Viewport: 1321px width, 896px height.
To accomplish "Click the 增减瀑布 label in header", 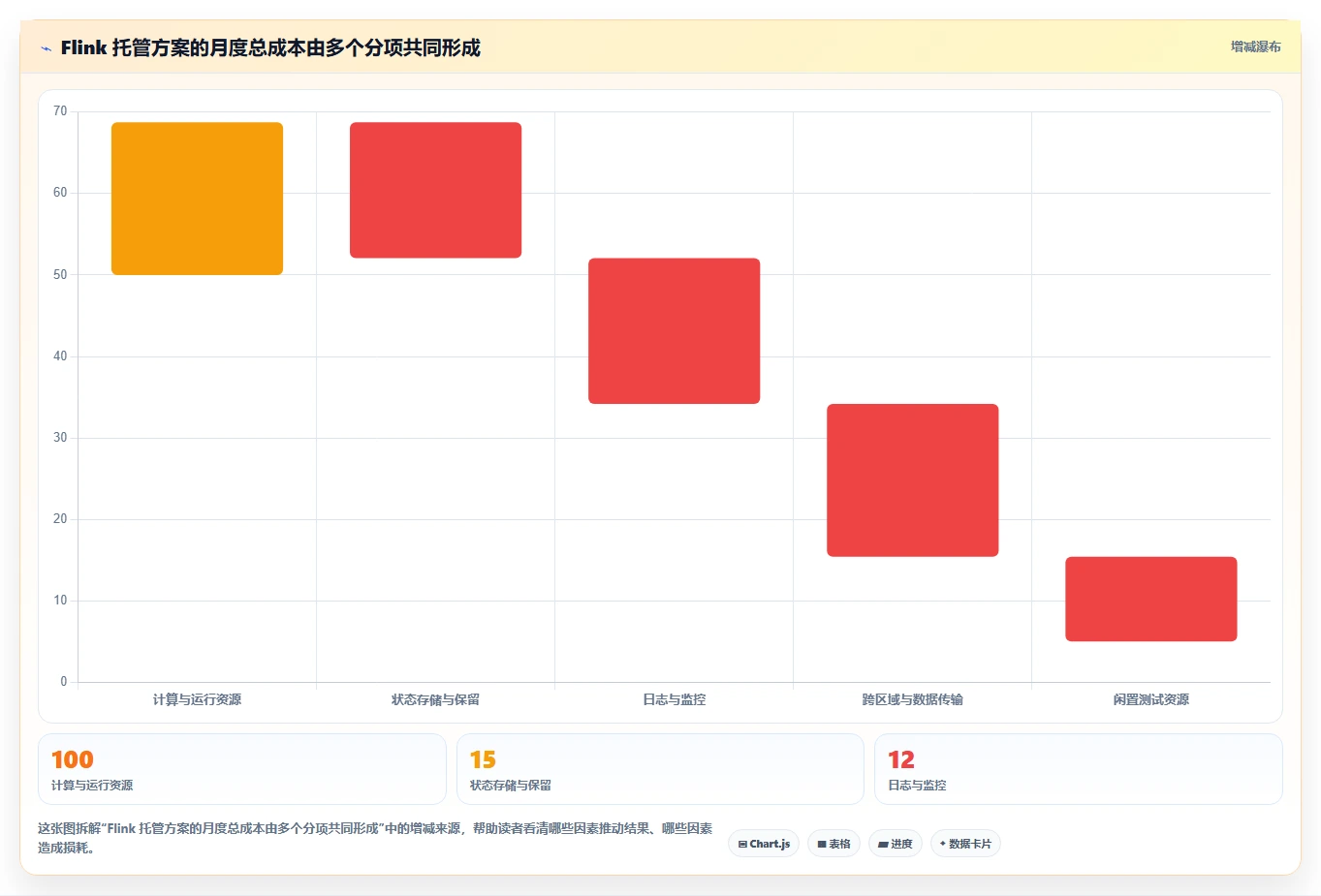I will pos(1255,46).
